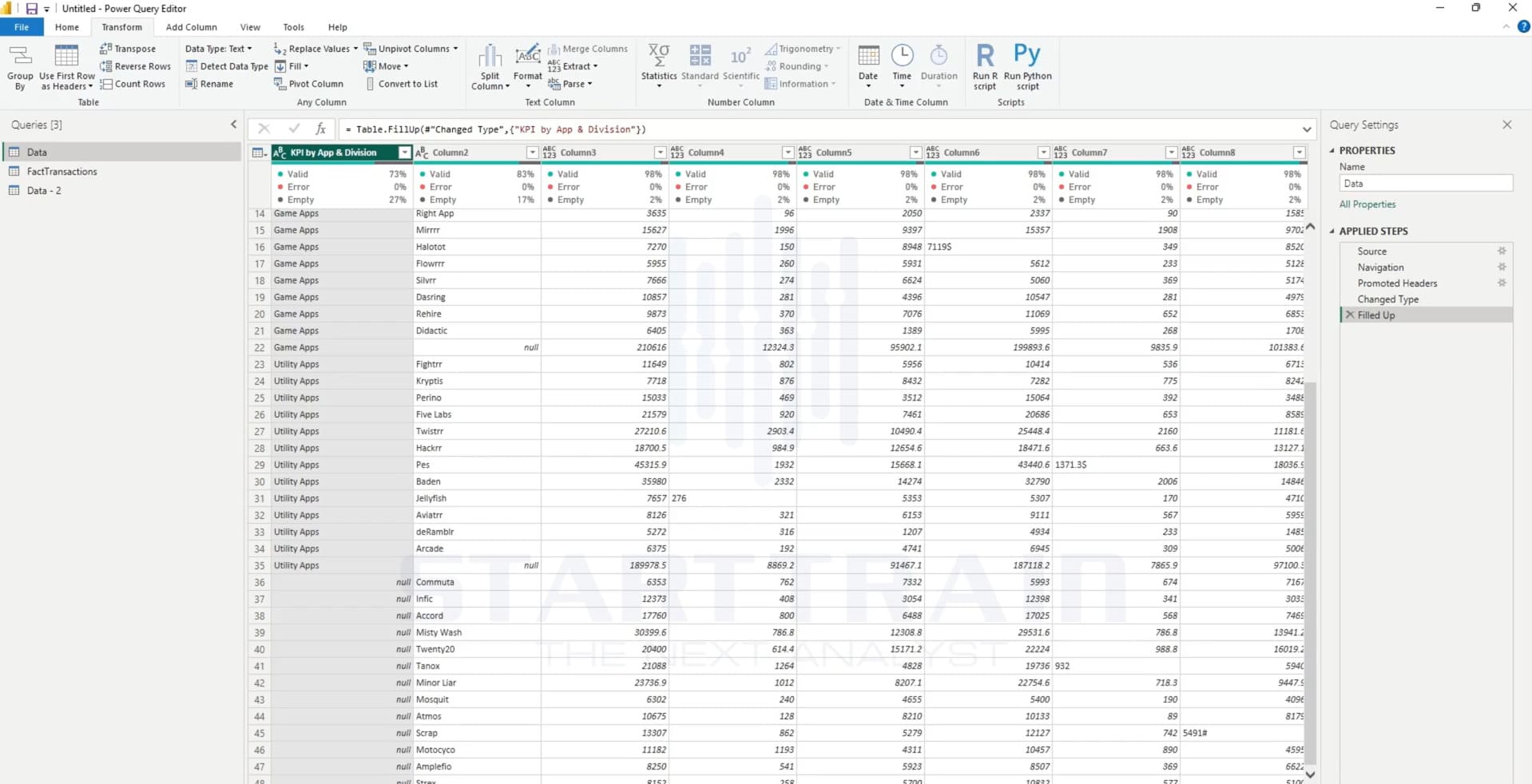Open Data Type: Text dropdown
The image size is (1532, 784).
coord(218,49)
